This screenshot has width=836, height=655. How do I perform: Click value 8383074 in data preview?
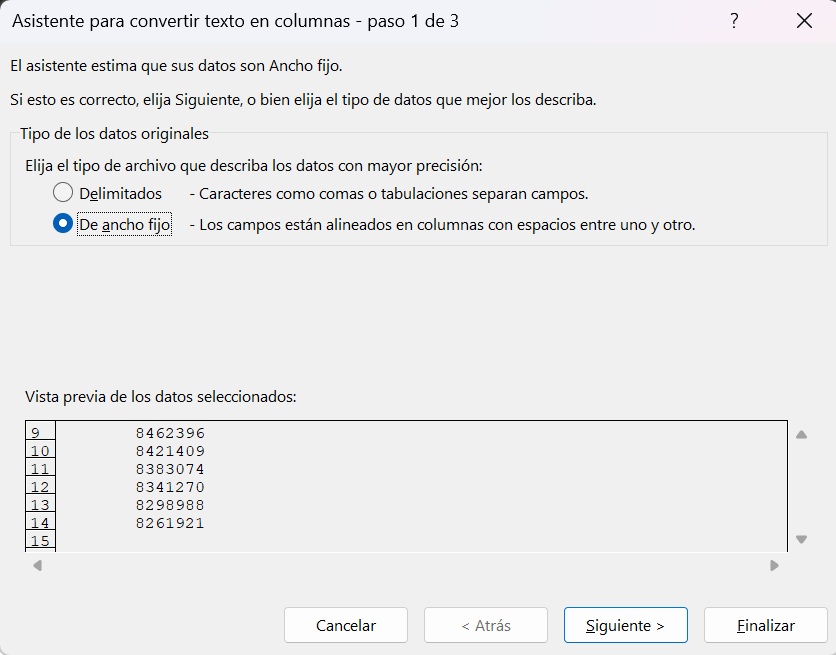(170, 469)
